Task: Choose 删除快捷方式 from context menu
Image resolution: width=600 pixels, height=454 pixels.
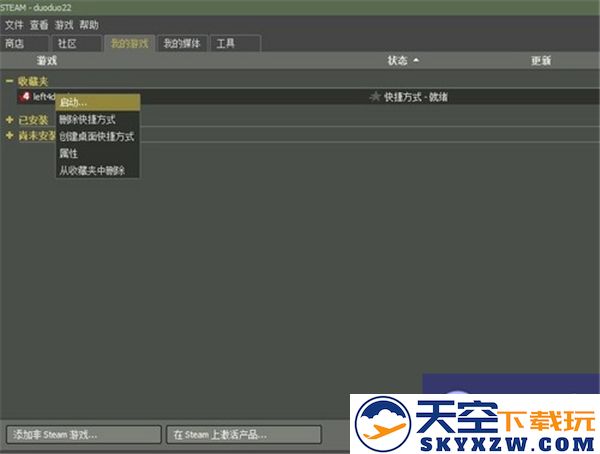Action: click(98, 119)
